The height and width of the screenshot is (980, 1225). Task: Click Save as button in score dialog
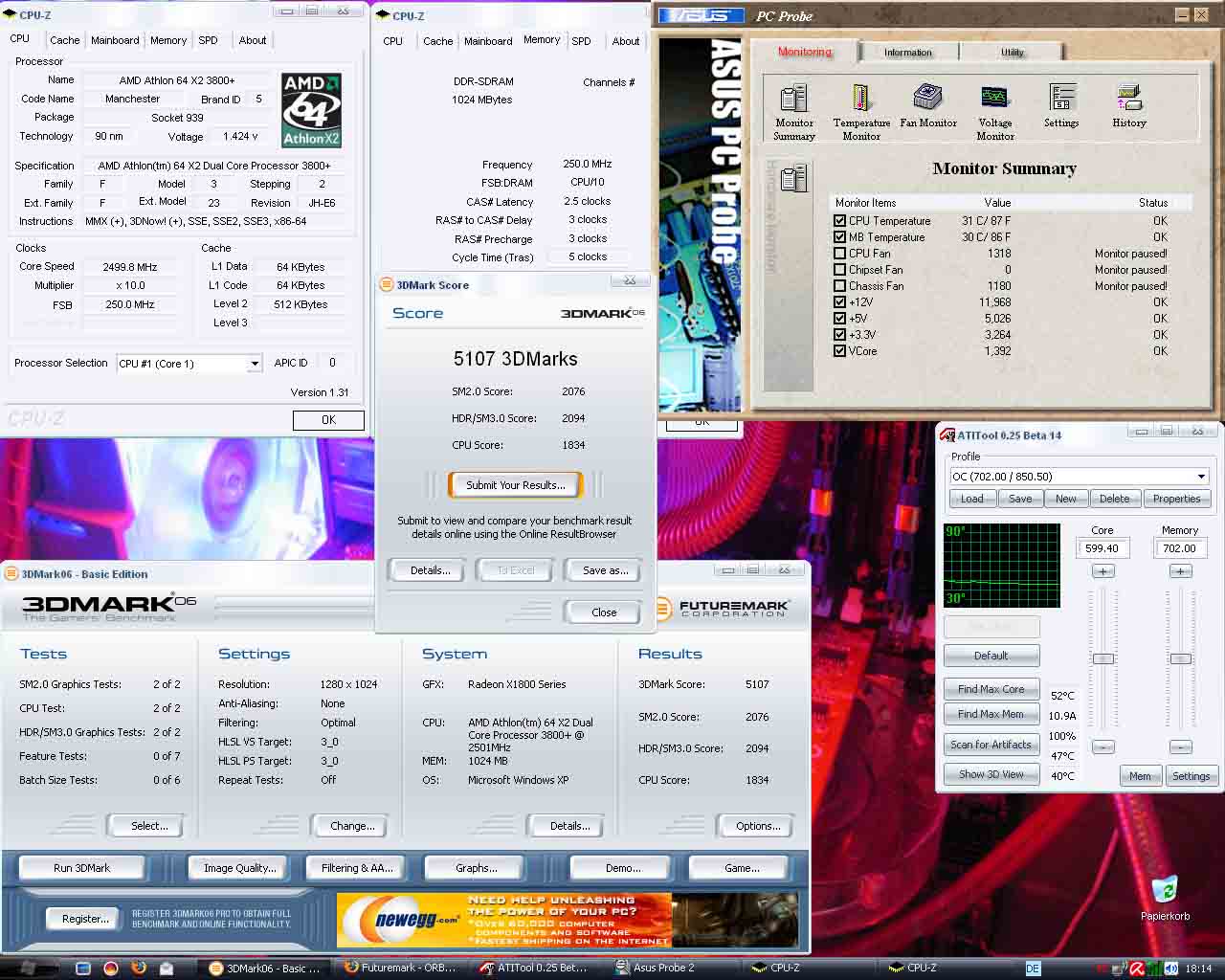click(605, 570)
